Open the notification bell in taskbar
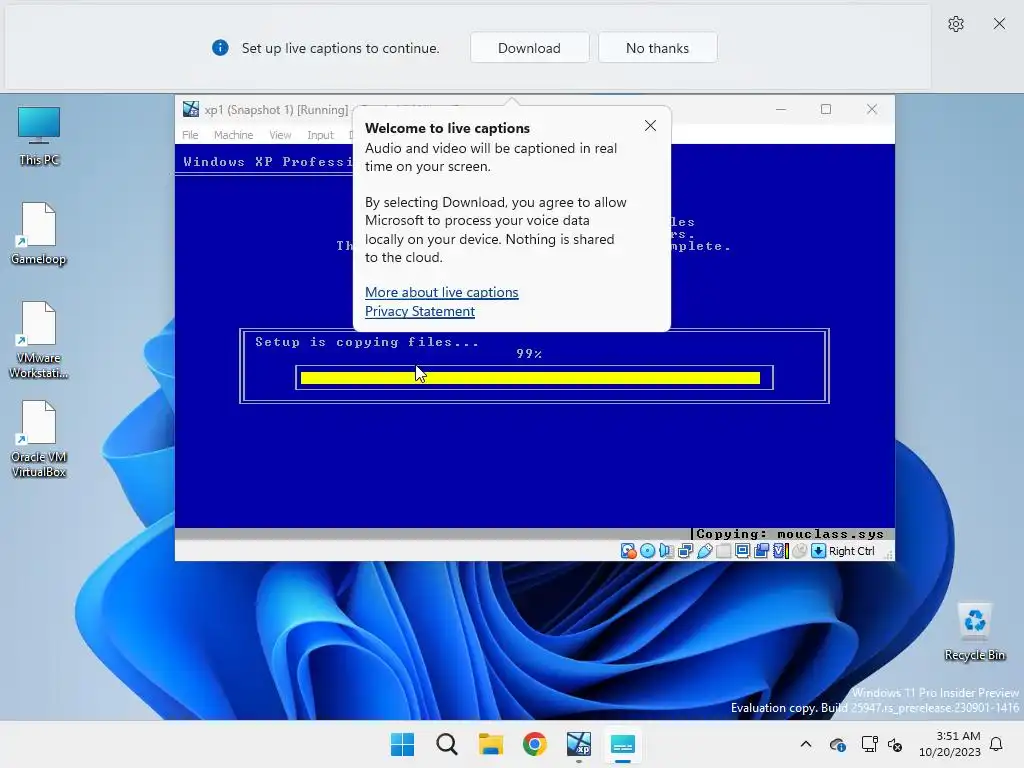1024x768 pixels. 997,744
